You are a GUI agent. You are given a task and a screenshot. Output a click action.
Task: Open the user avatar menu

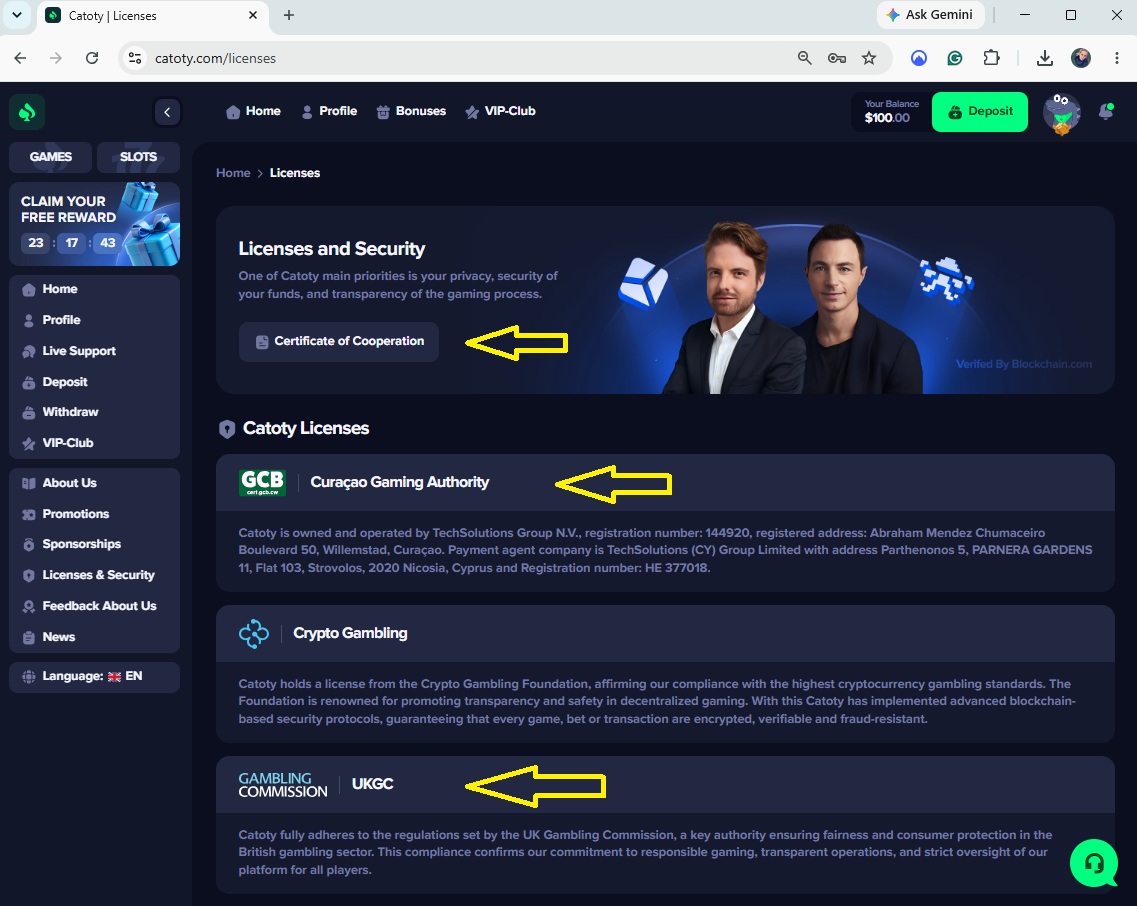tap(1062, 113)
